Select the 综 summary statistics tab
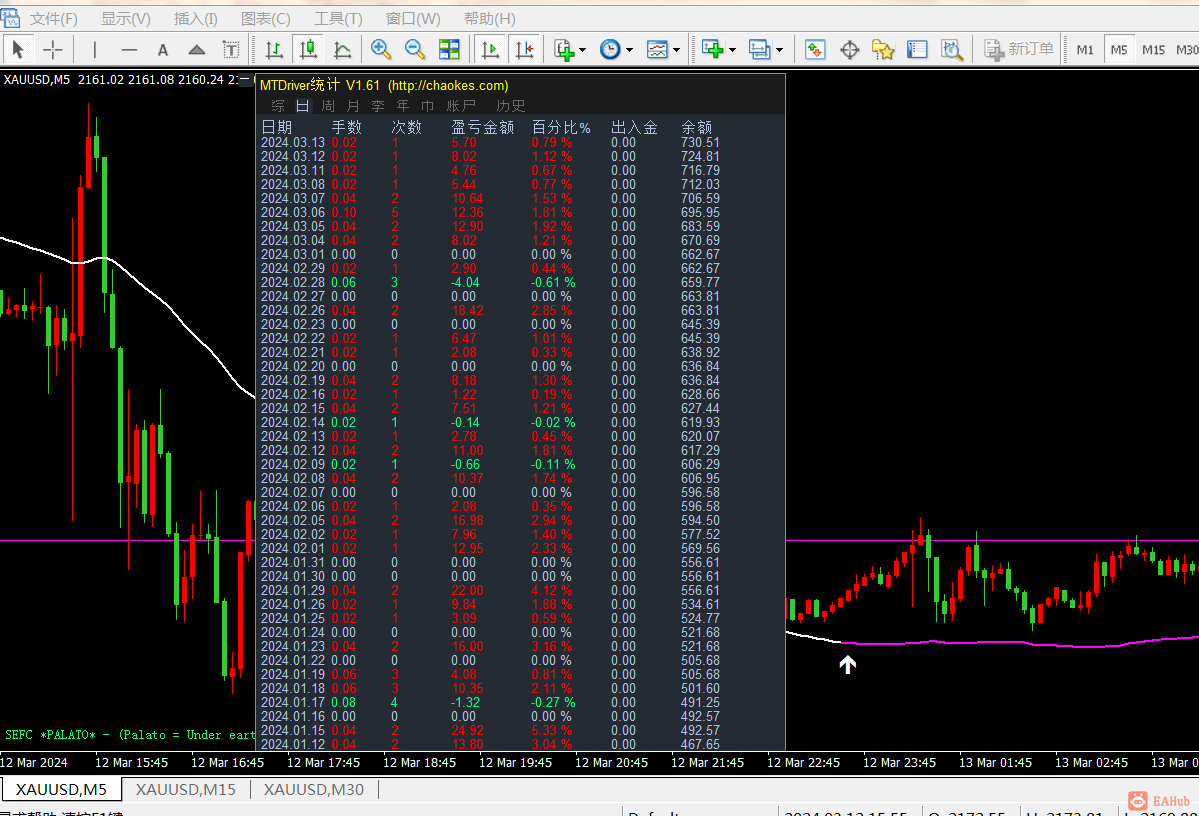 (x=278, y=106)
